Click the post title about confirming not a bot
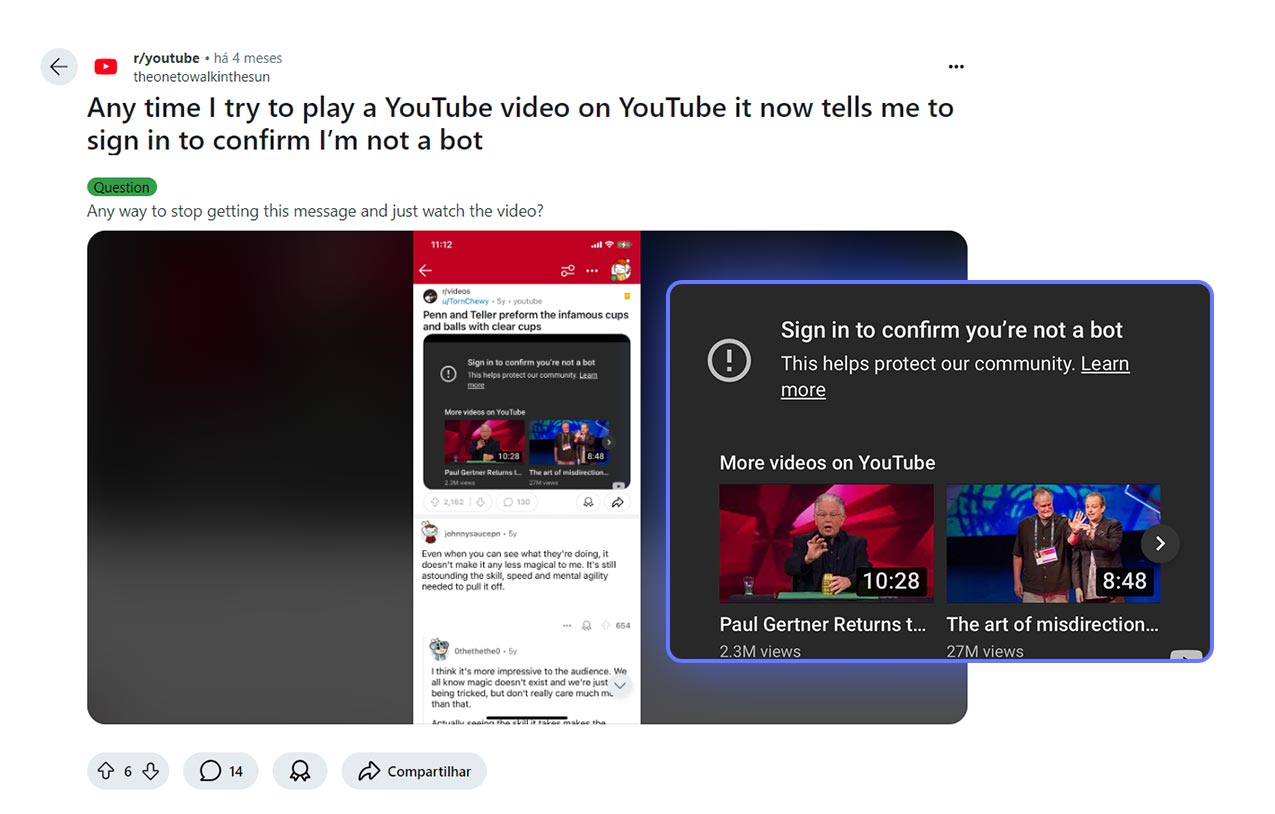Viewport: 1275px width, 814px height. [x=520, y=123]
